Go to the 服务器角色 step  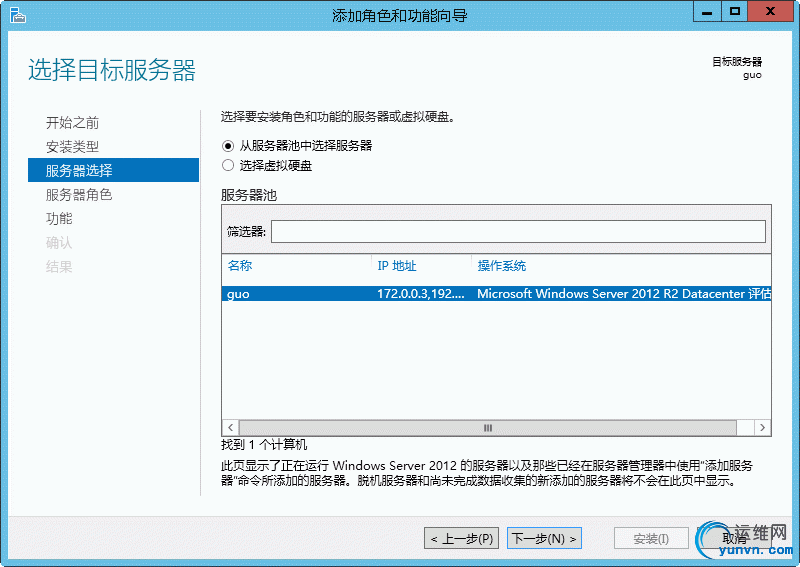click(x=79, y=194)
